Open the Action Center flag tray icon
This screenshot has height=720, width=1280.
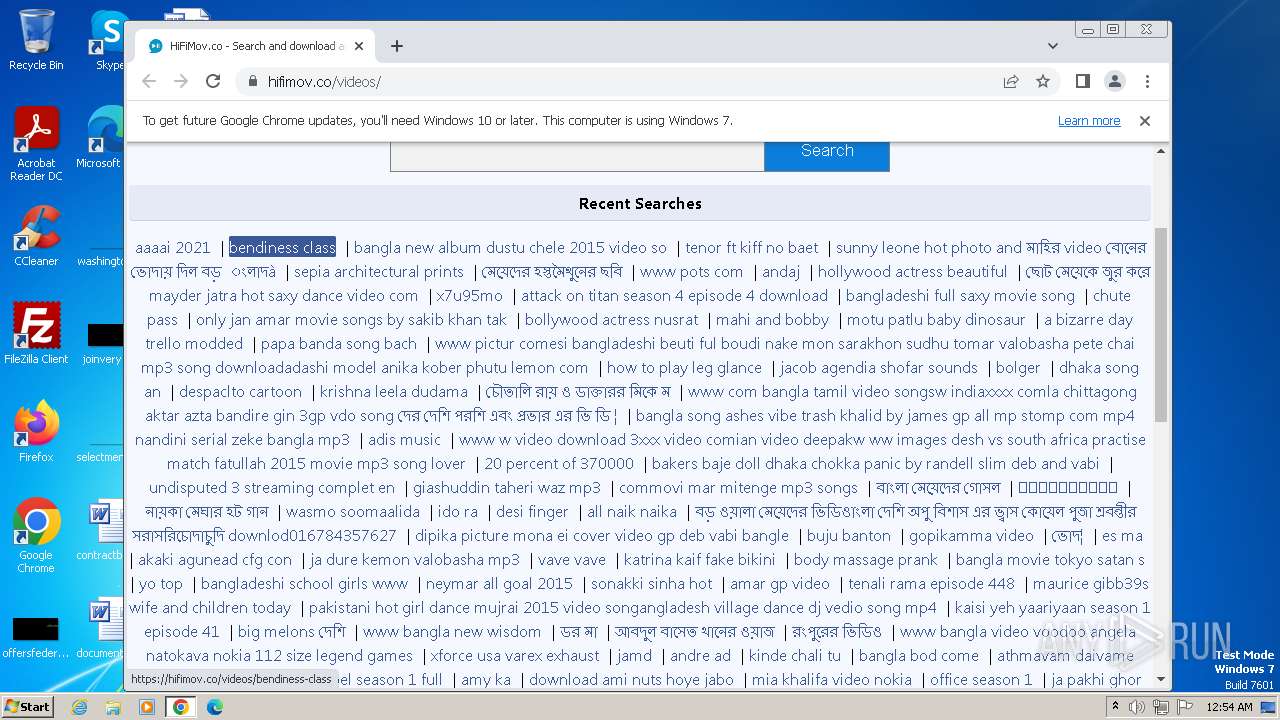(x=1184, y=707)
